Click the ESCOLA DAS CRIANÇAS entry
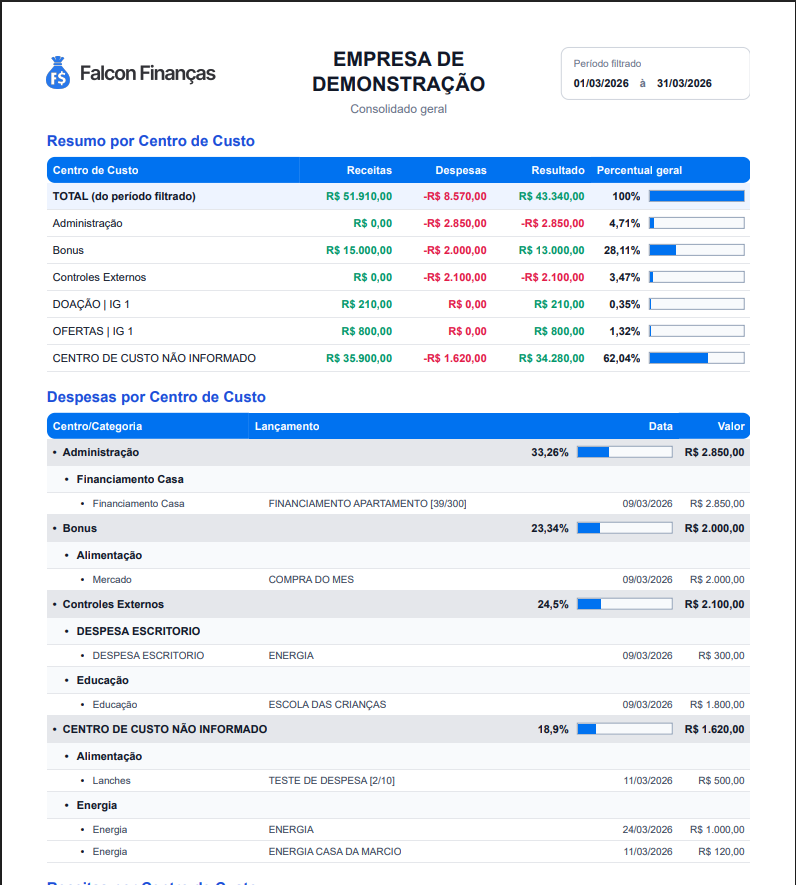 [327, 705]
